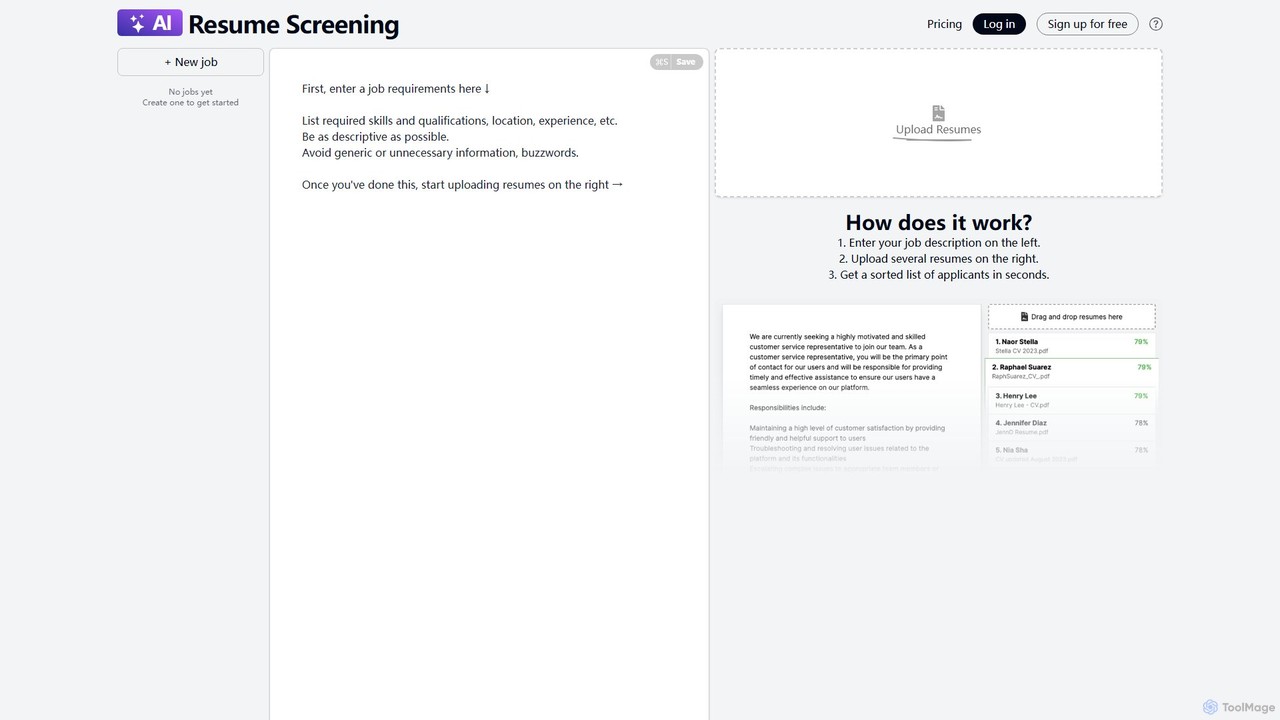This screenshot has width=1280, height=720.
Task: Click 'Upload several resumes on the right' step
Action: pyautogui.click(x=938, y=259)
